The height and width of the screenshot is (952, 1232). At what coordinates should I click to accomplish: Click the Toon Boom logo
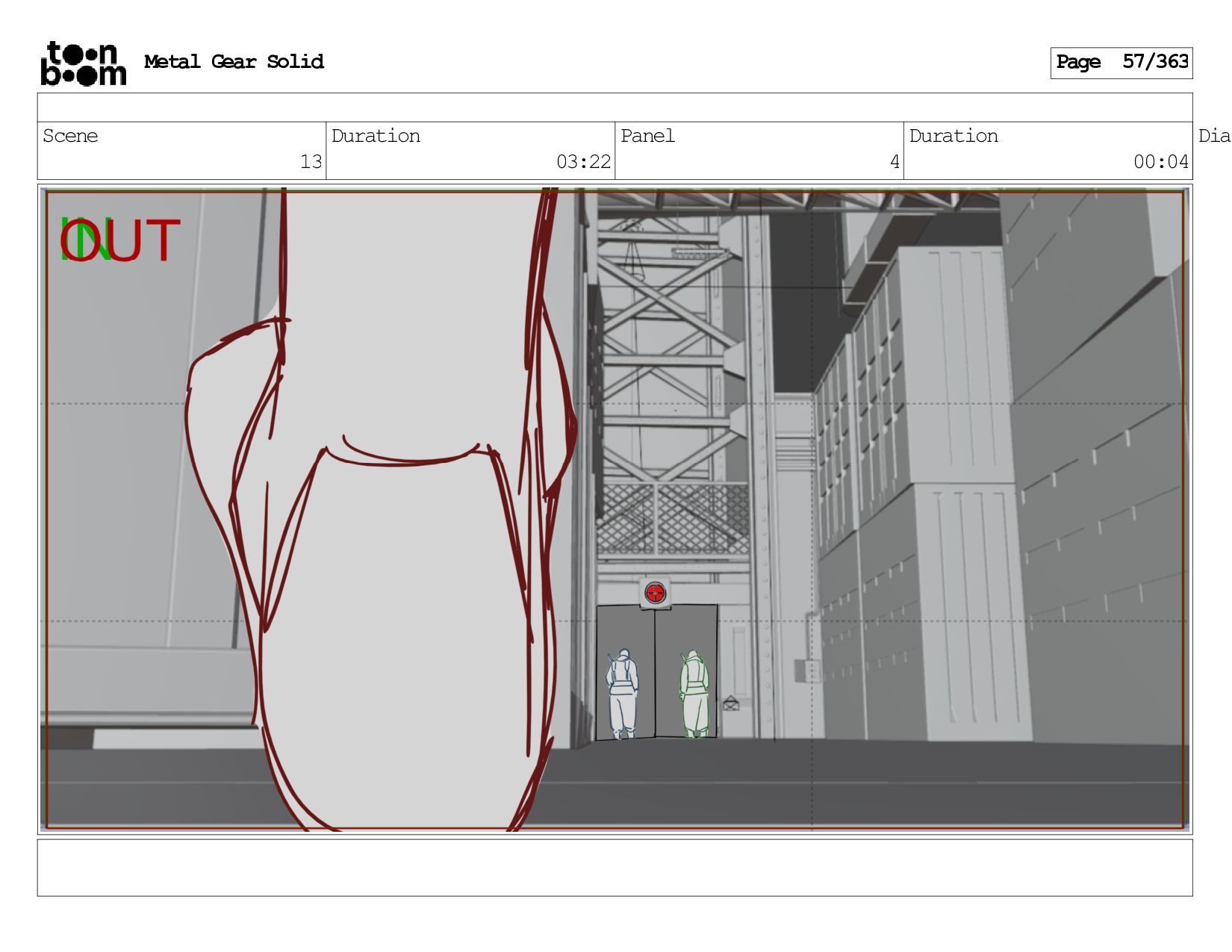(83, 63)
